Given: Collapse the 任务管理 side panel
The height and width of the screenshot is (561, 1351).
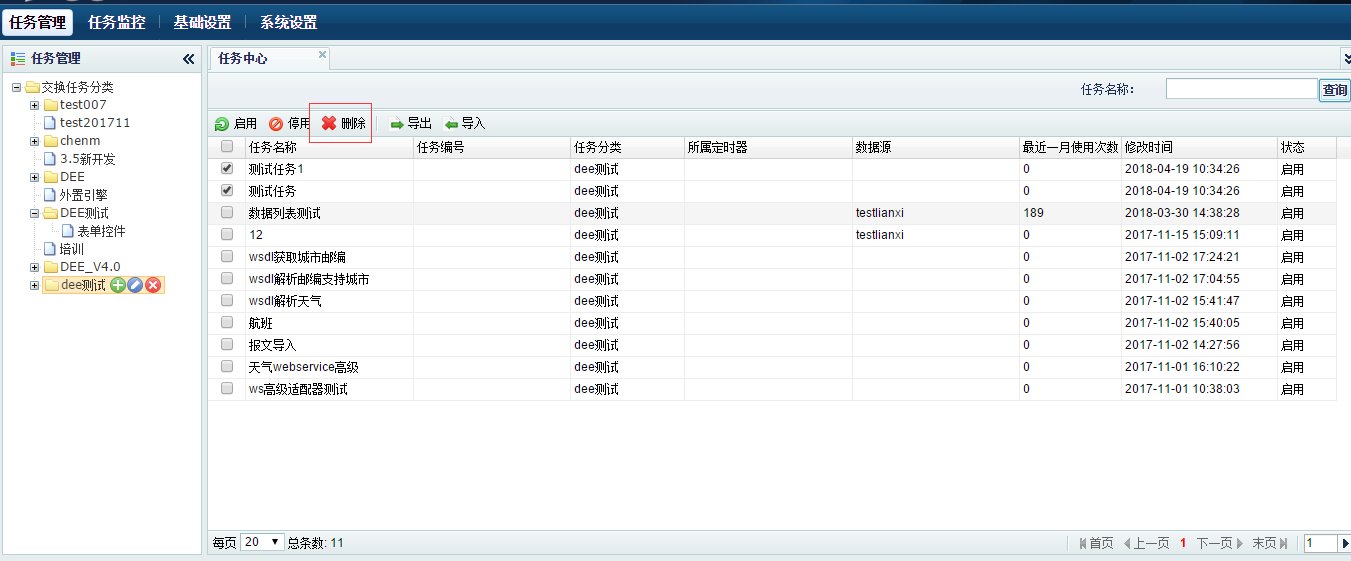Looking at the screenshot, I should [189, 59].
